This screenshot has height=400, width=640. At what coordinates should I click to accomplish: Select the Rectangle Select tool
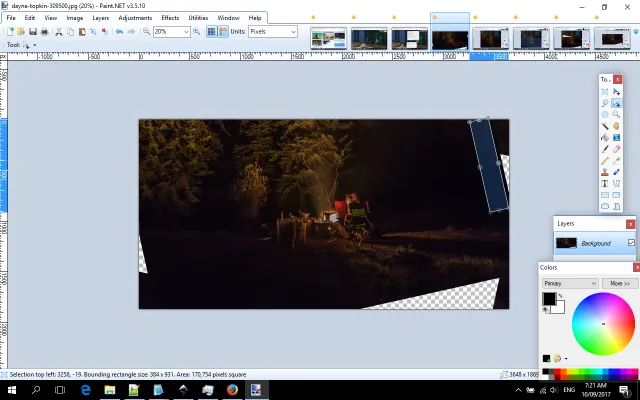605,92
